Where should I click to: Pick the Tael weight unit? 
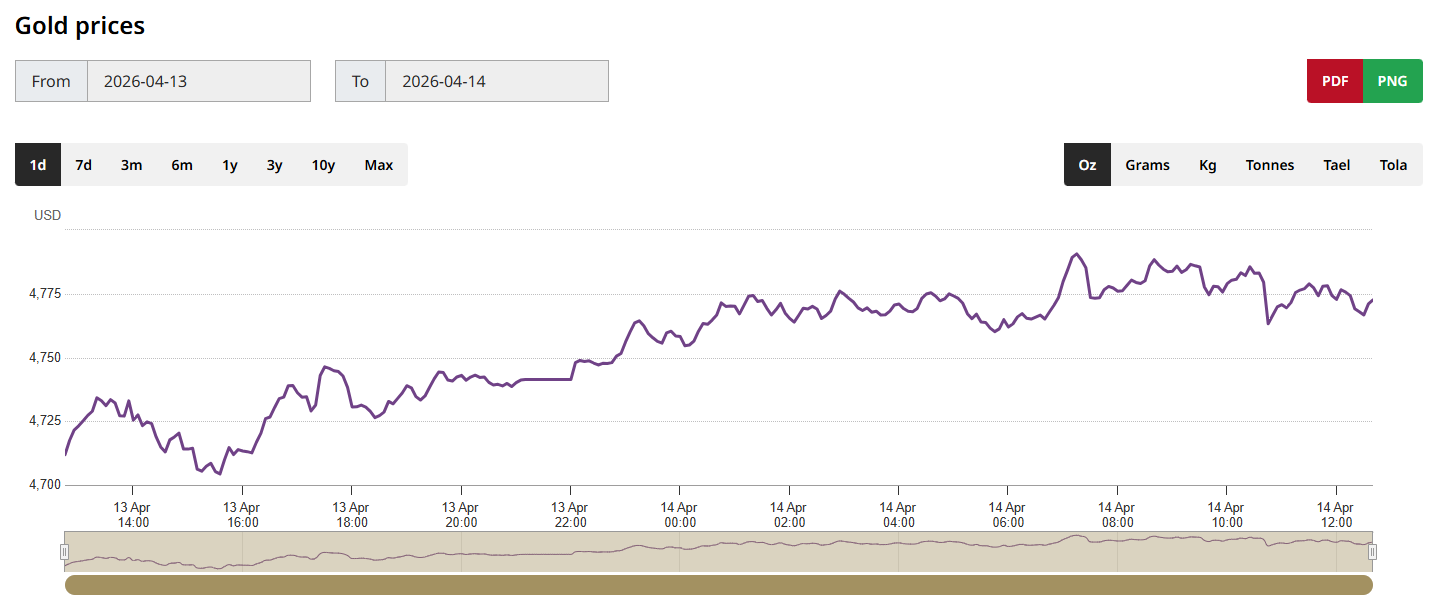pos(1337,165)
